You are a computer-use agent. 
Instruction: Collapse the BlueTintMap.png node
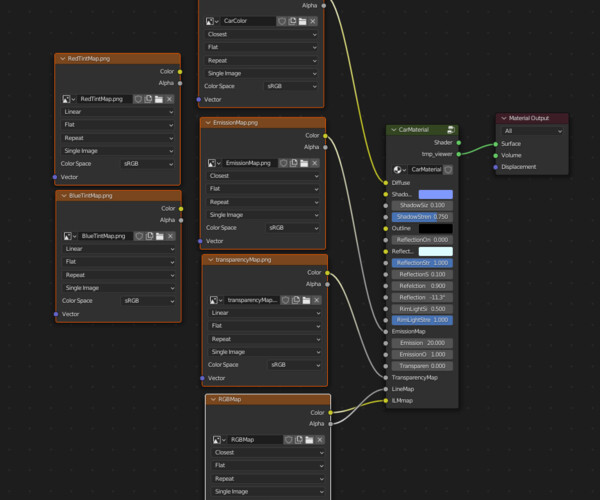pyautogui.click(x=64, y=196)
